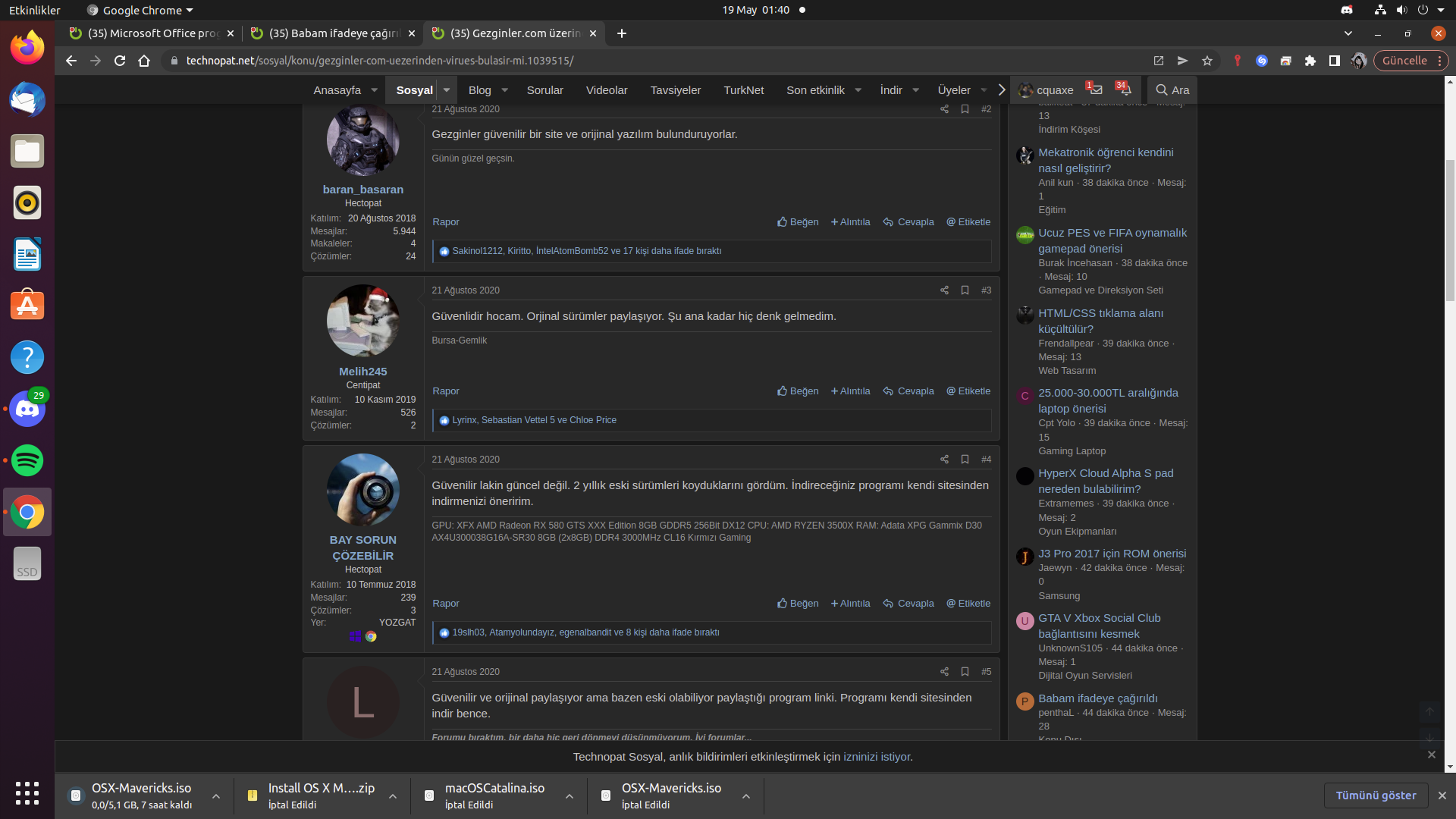Screen dimensions: 1456x819
Task: Expand the İndir dropdown arrow
Action: click(x=915, y=89)
